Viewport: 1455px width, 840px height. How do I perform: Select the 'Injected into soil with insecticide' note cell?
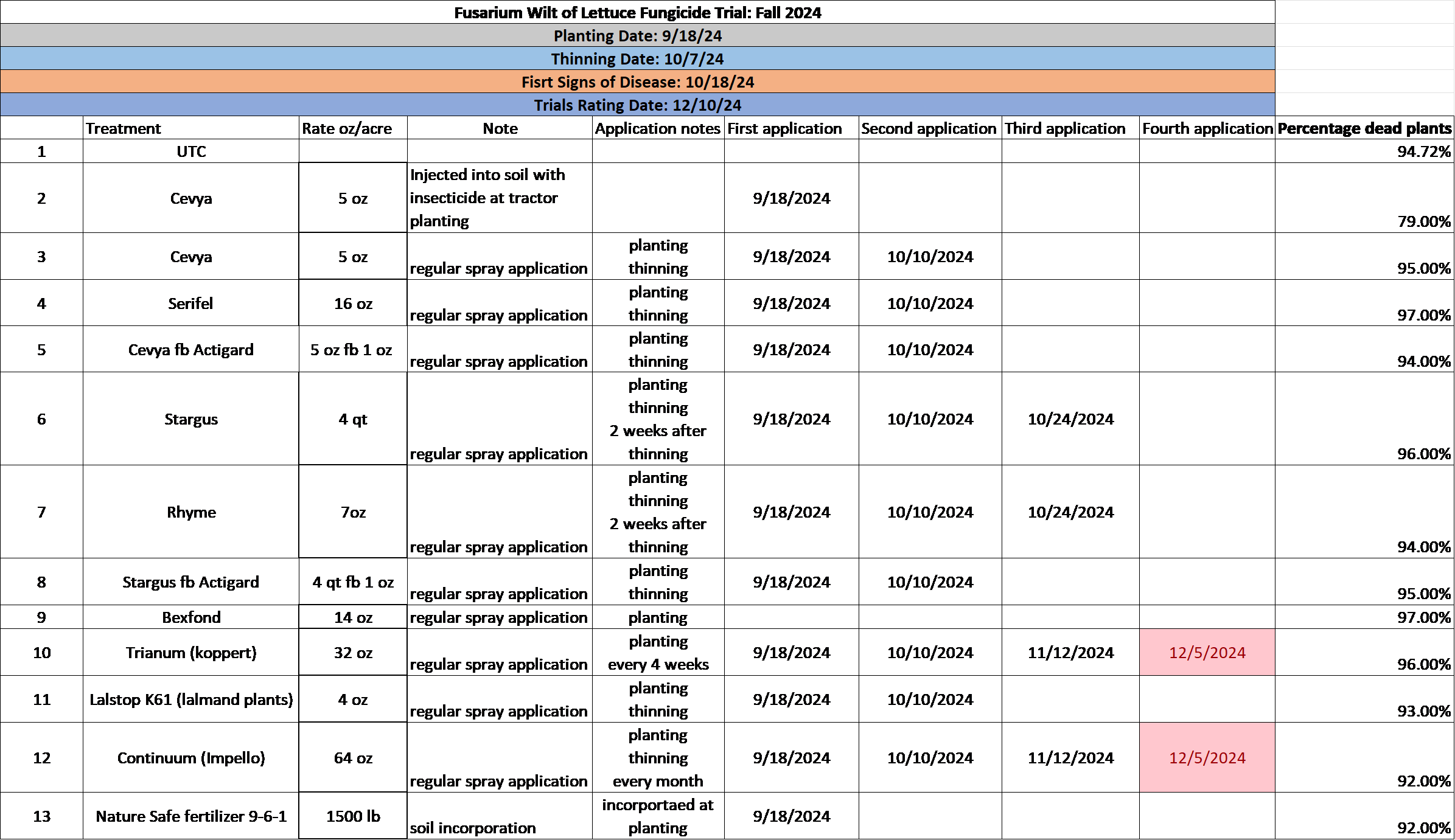[x=500, y=198]
